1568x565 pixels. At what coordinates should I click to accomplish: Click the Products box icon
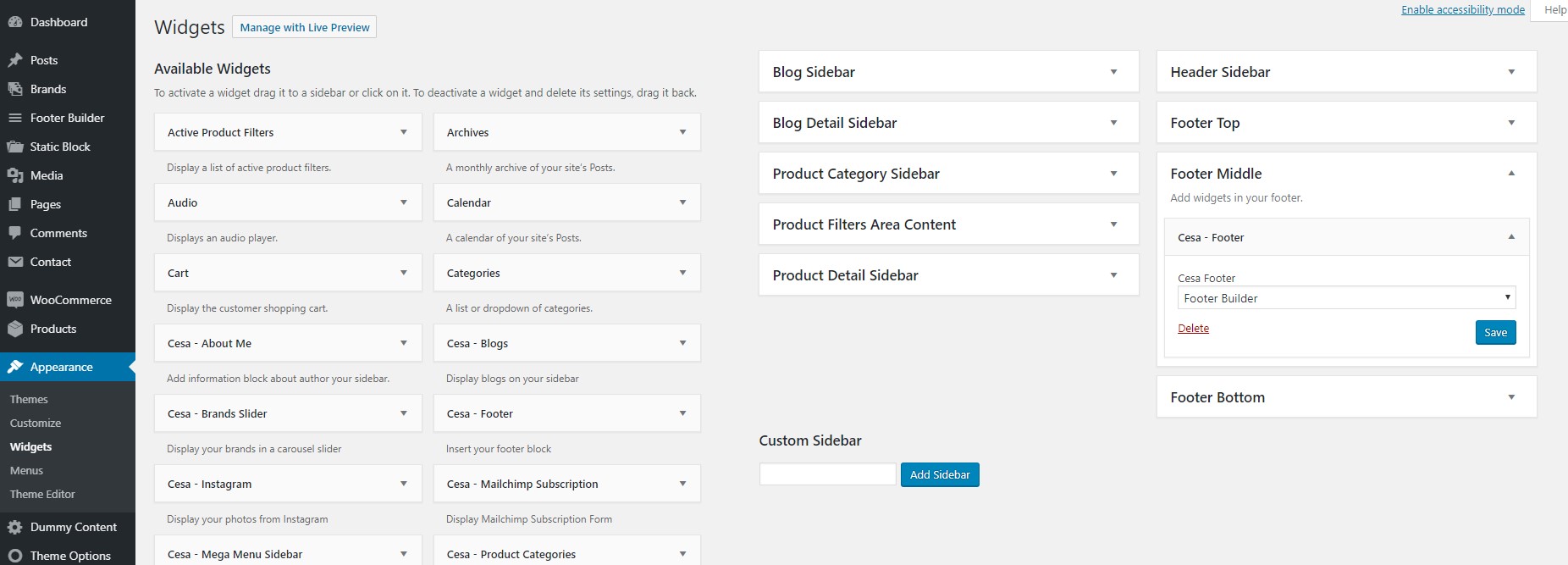(15, 329)
